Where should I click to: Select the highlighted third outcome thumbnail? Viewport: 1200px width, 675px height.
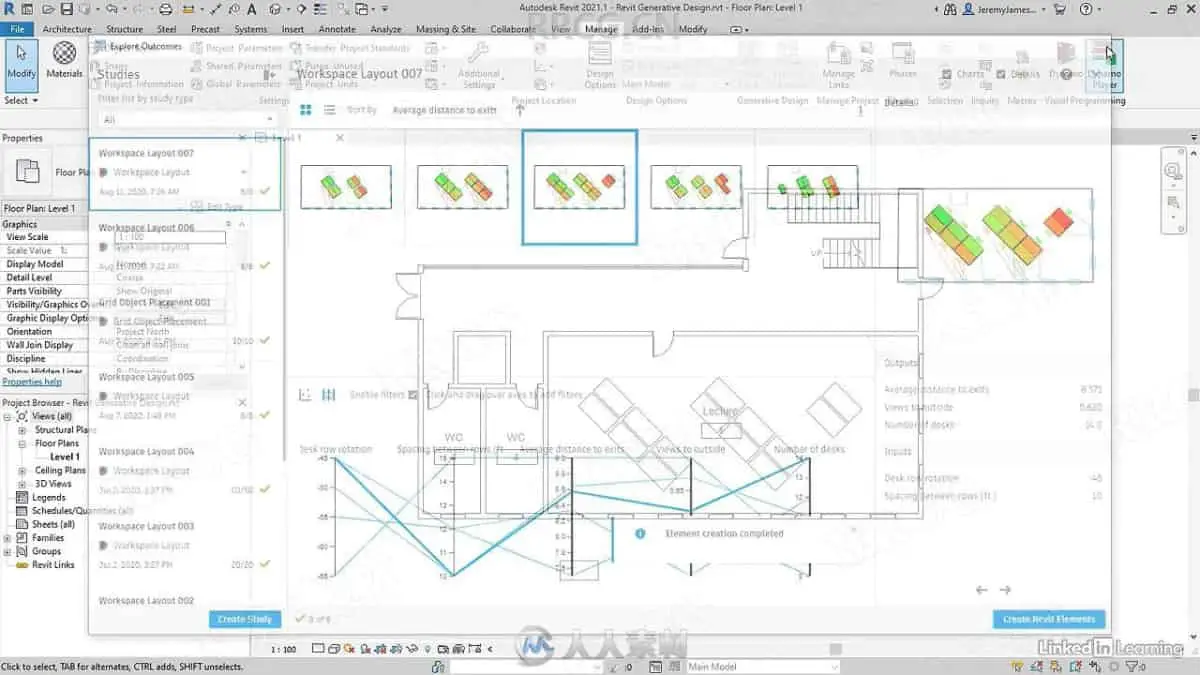point(579,187)
